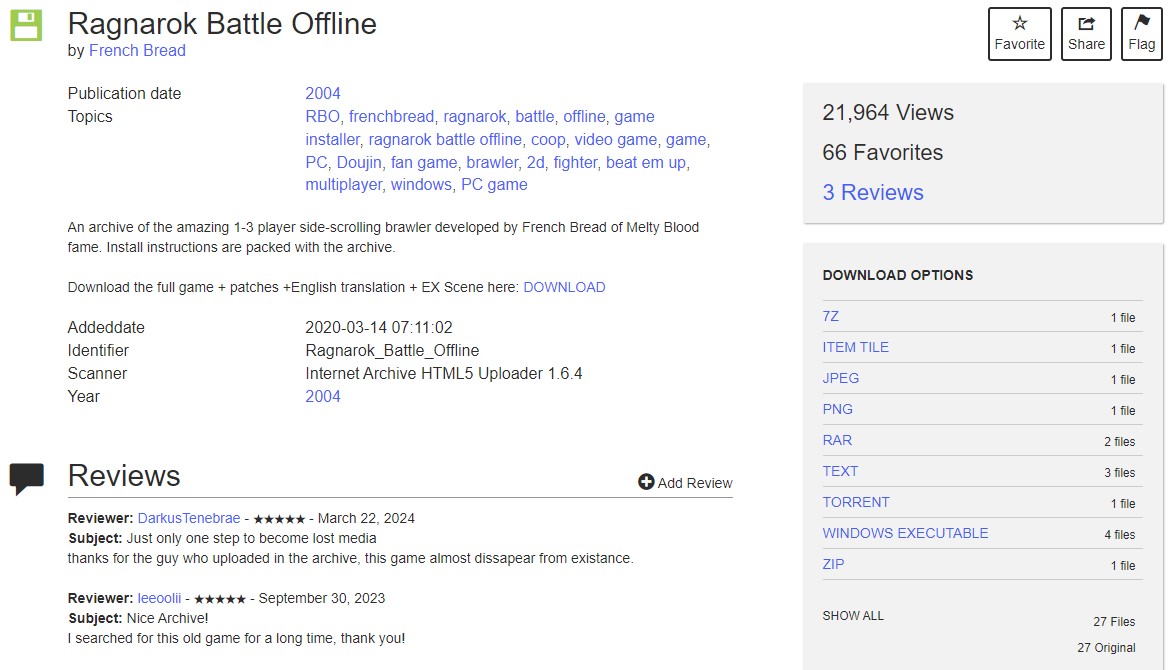The height and width of the screenshot is (670, 1172).
Task: Click the DOWNLOAD link in description
Action: tap(564, 287)
